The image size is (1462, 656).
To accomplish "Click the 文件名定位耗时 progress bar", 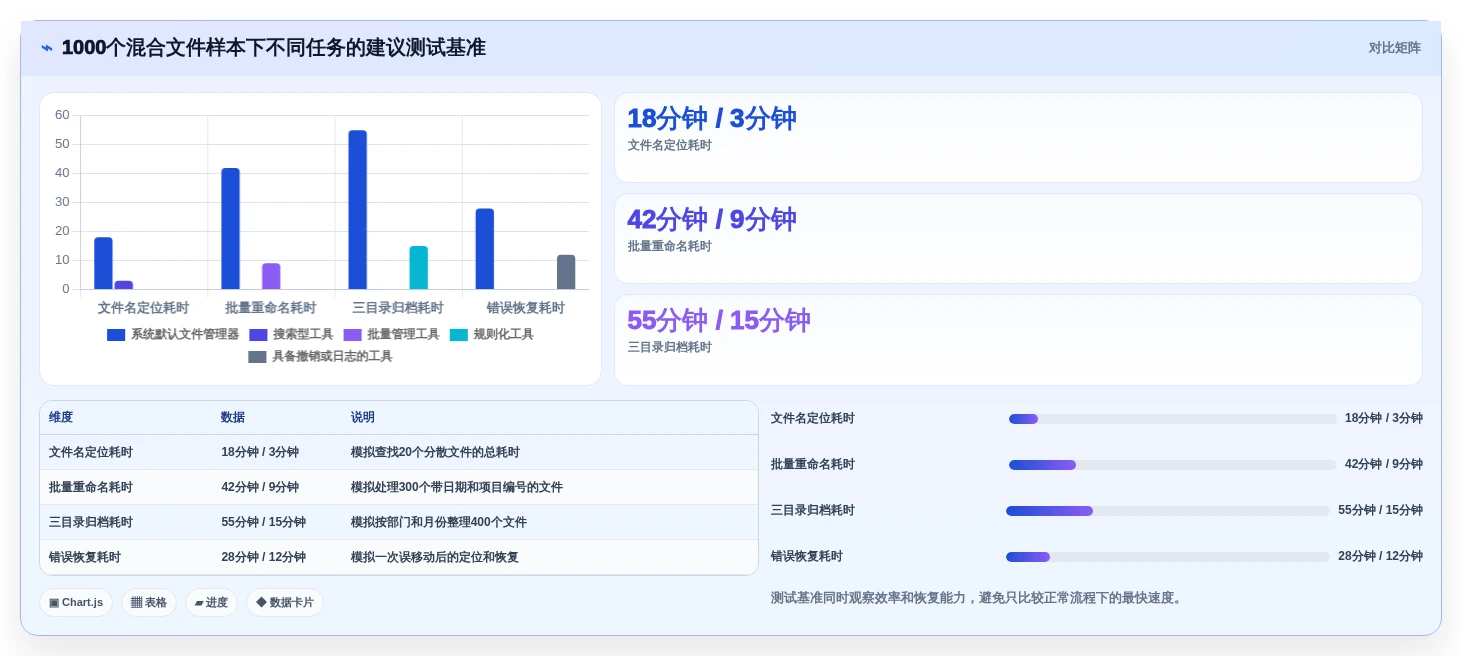I will coord(1172,419).
